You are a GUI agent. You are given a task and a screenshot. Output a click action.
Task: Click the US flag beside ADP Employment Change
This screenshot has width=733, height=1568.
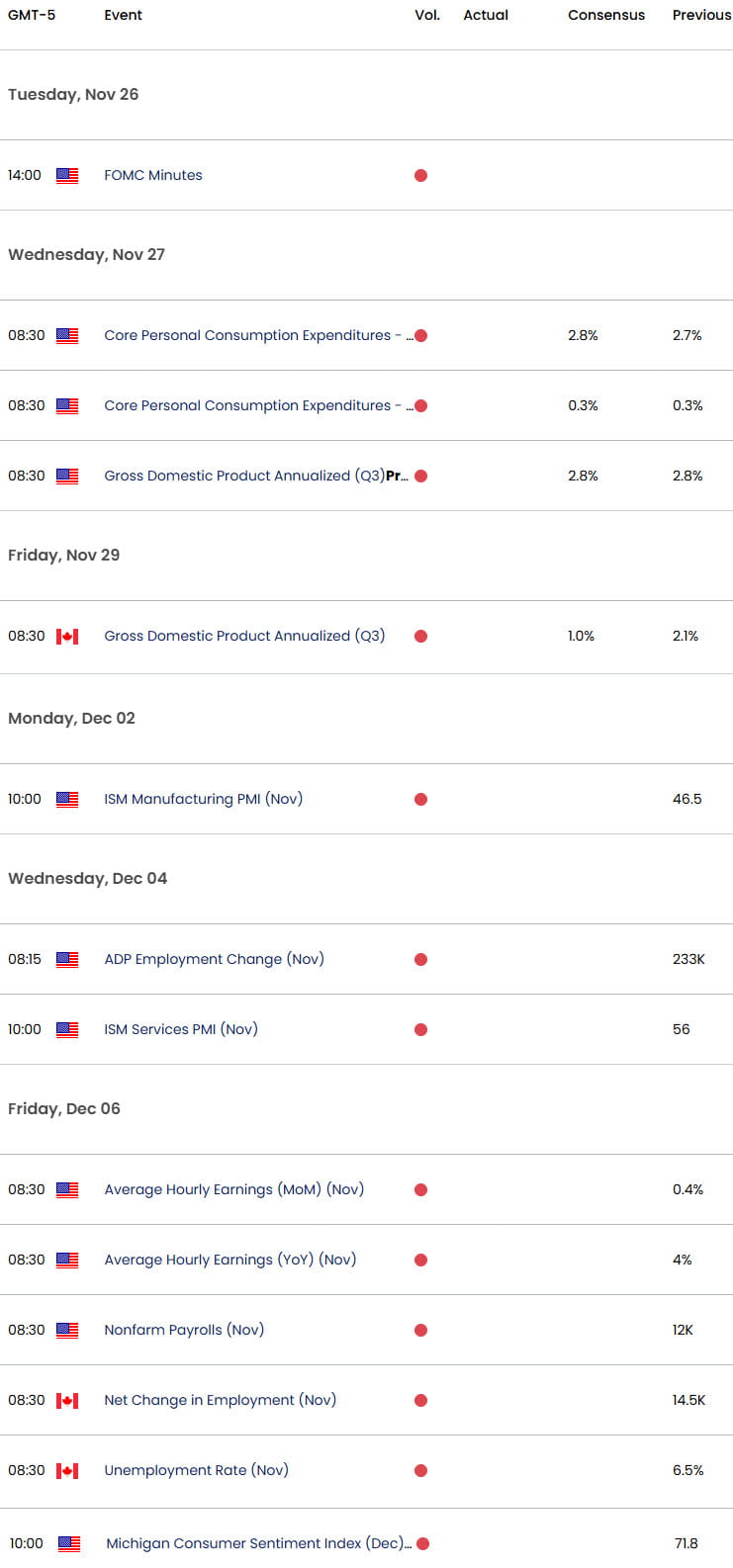[66, 959]
